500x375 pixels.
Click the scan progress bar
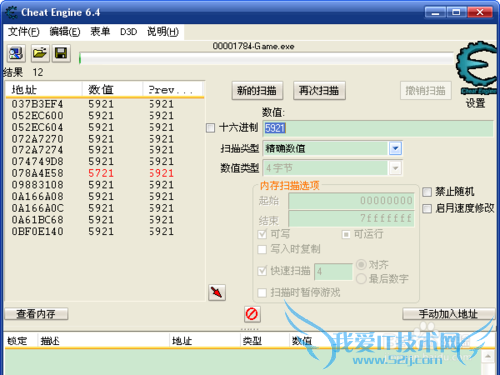coord(266,59)
